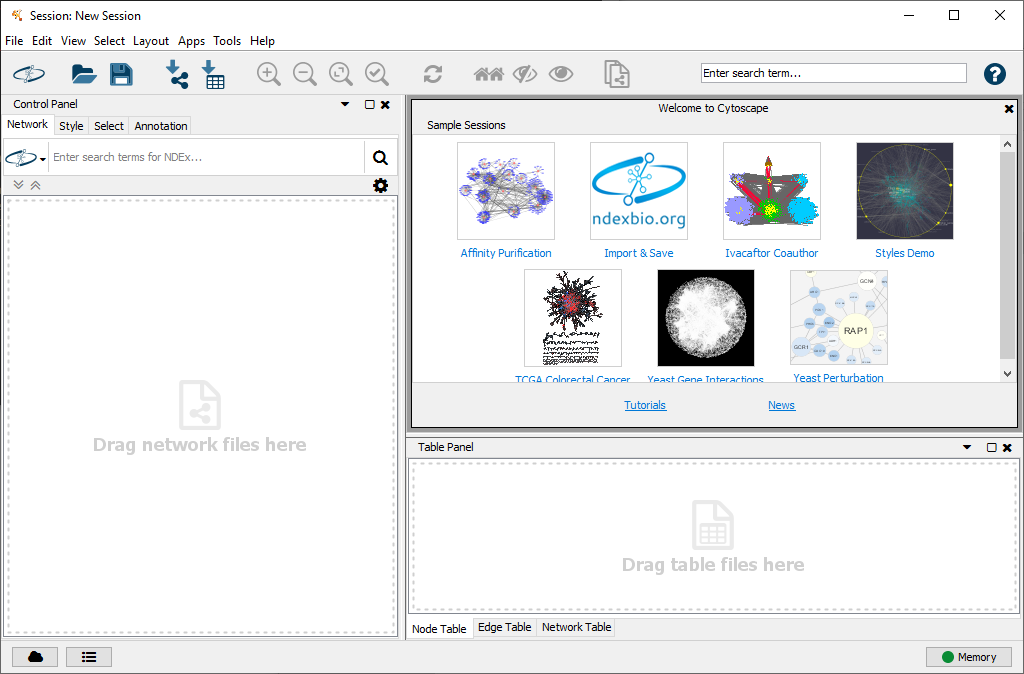Click the first neighbors houses icon
The height and width of the screenshot is (674, 1024).
coord(488,74)
